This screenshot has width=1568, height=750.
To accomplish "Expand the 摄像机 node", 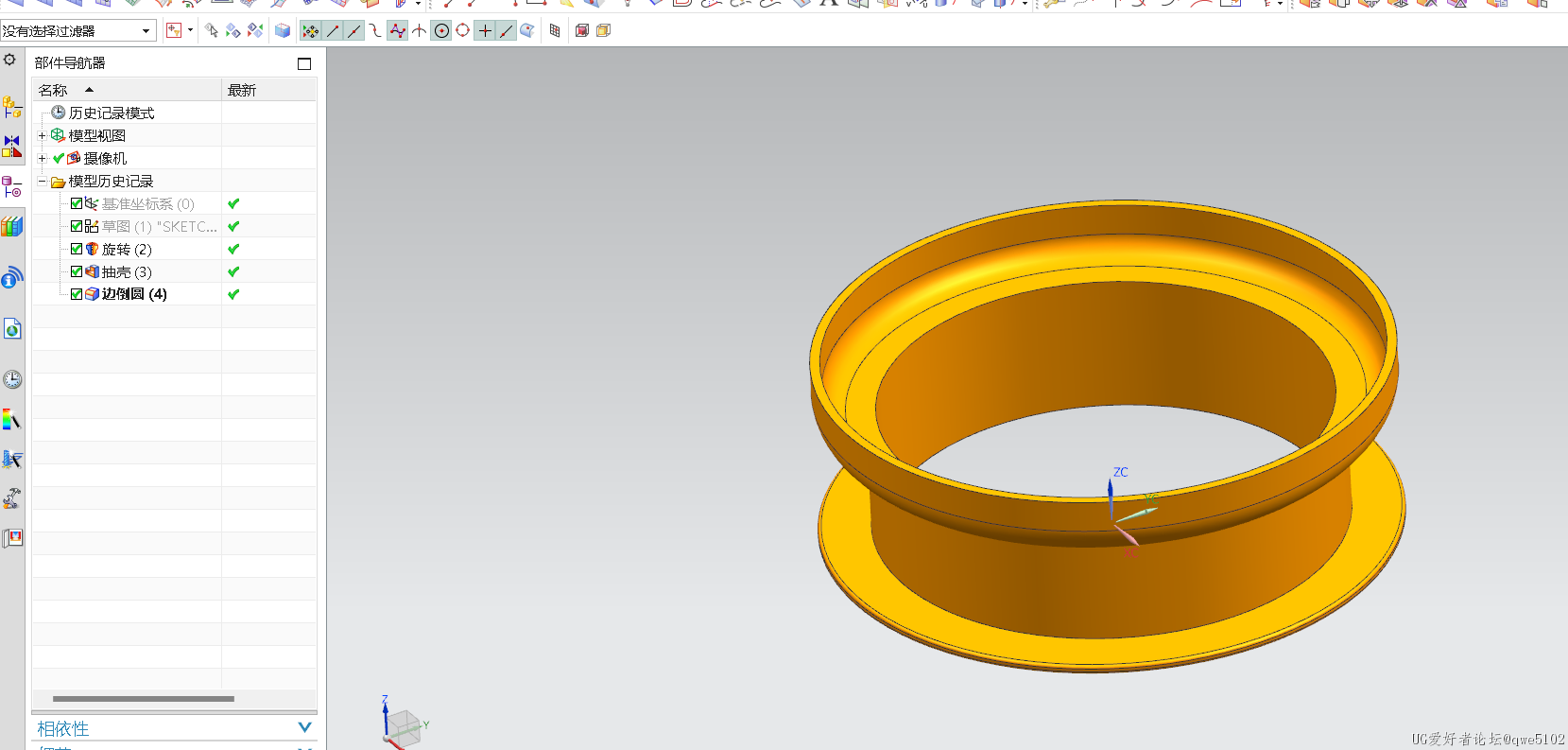I will (x=42, y=158).
